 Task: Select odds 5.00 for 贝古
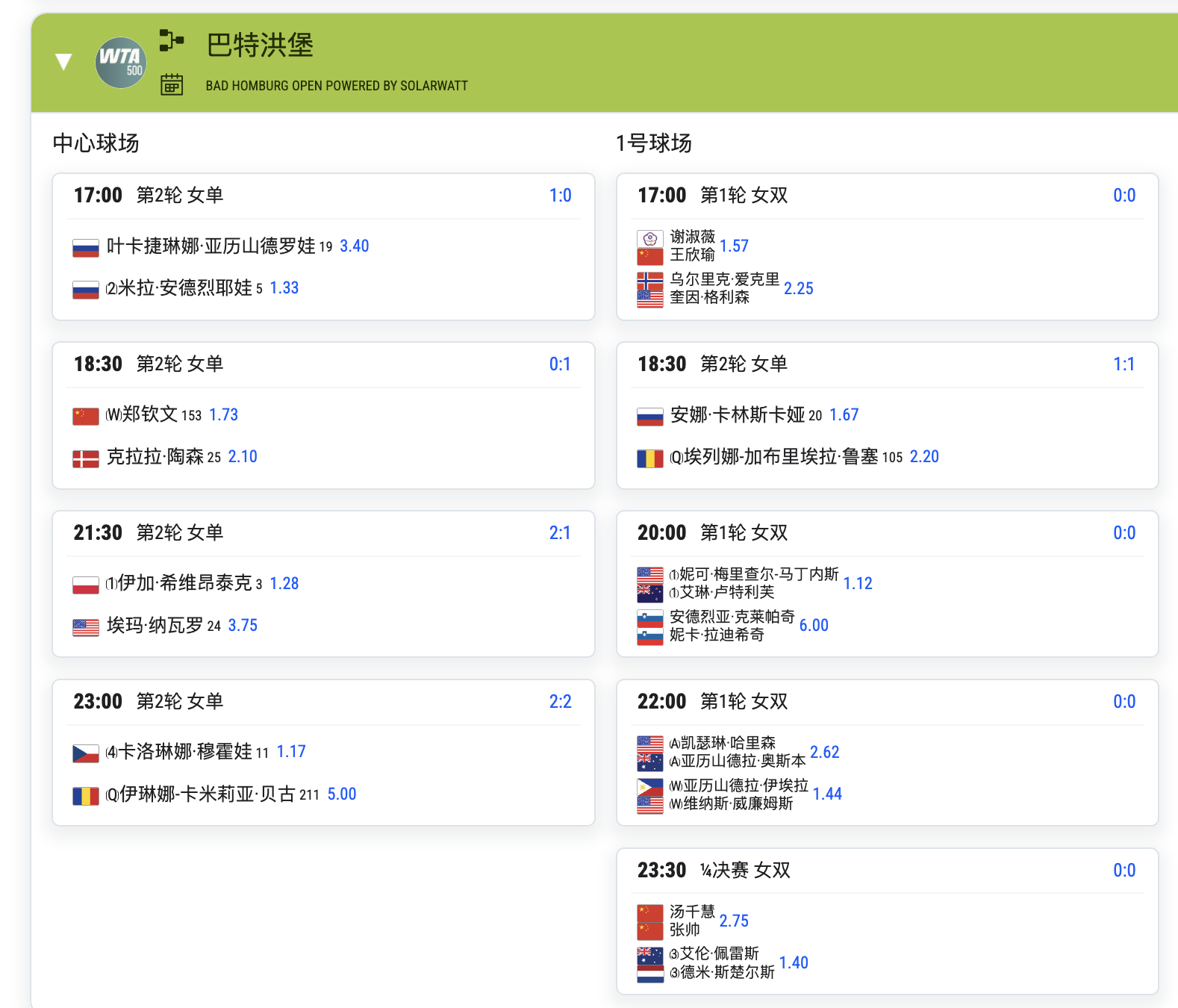(342, 794)
